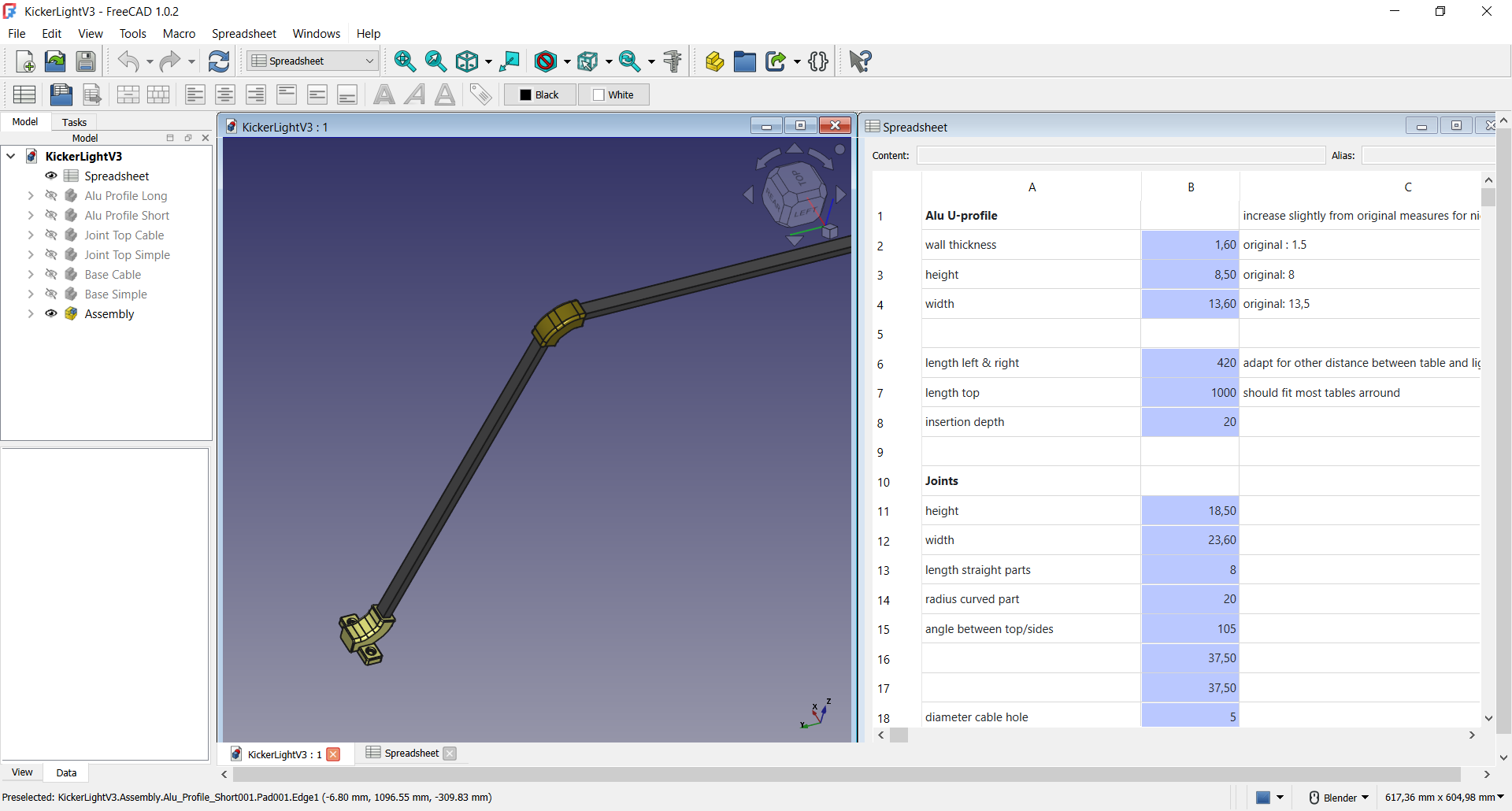Show the Base Cable object

point(51,274)
